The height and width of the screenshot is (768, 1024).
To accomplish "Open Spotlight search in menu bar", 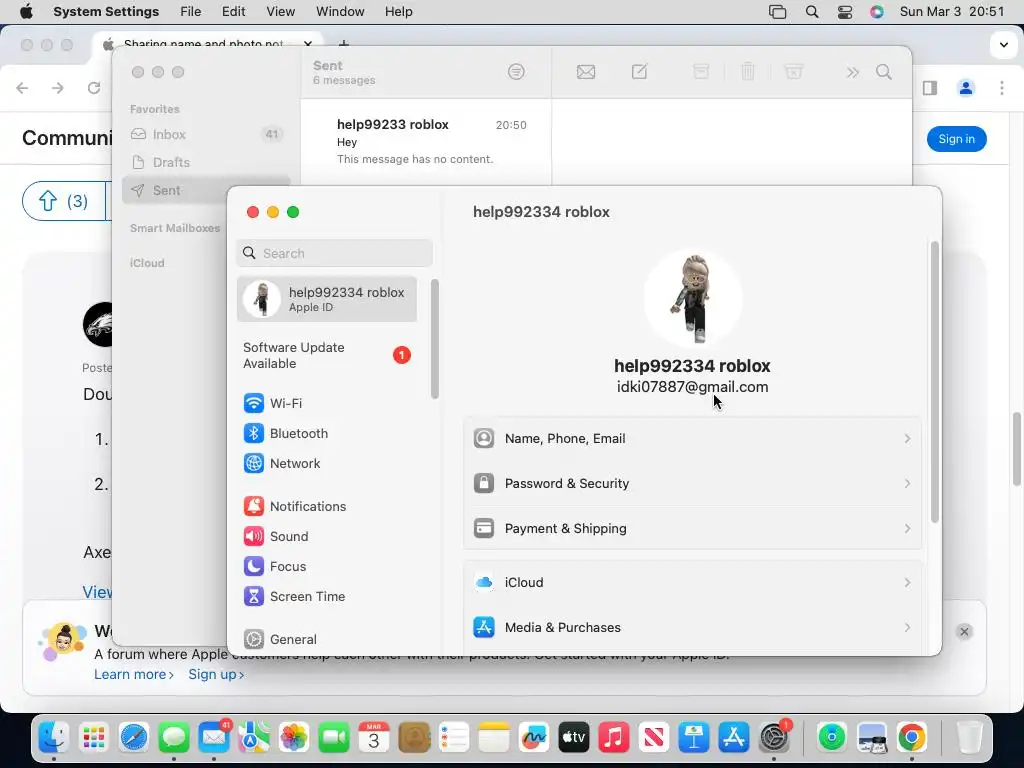I will coord(812,11).
